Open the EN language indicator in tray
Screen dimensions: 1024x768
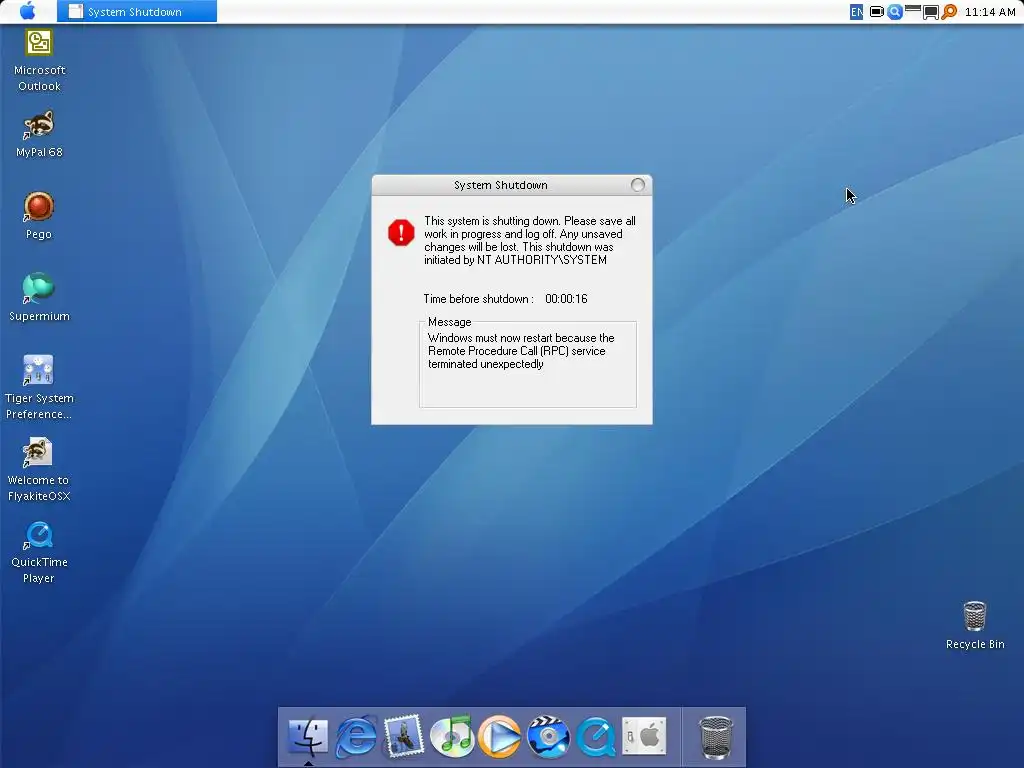click(856, 12)
